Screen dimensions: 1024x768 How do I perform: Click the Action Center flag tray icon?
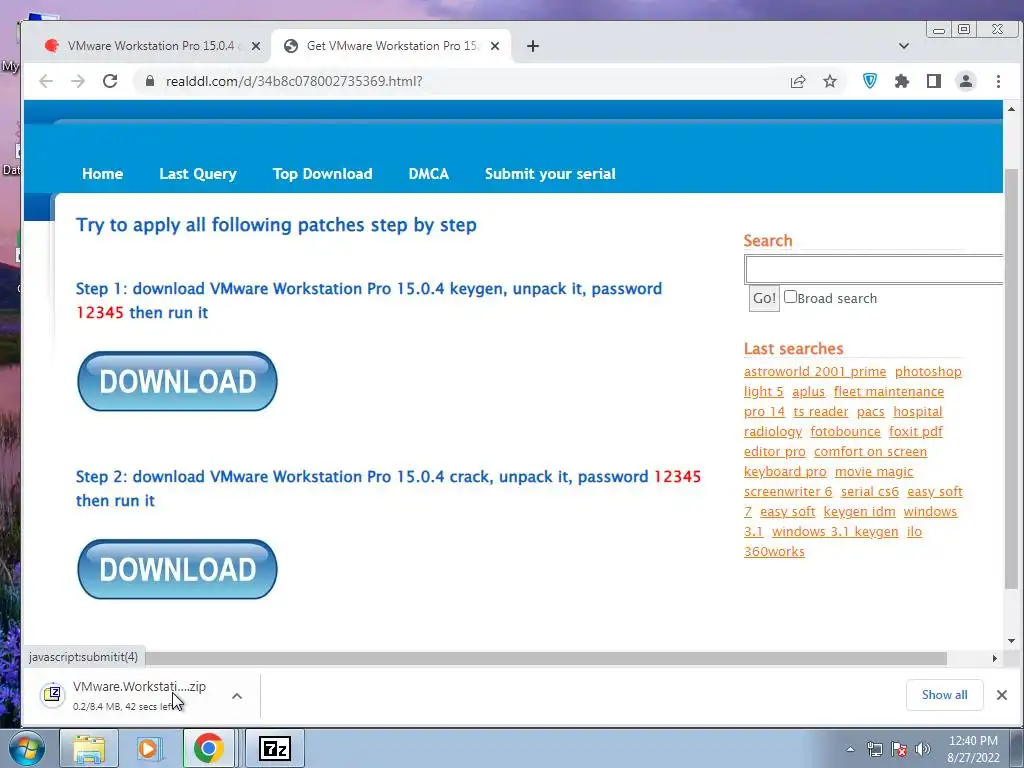pyautogui.click(x=899, y=749)
